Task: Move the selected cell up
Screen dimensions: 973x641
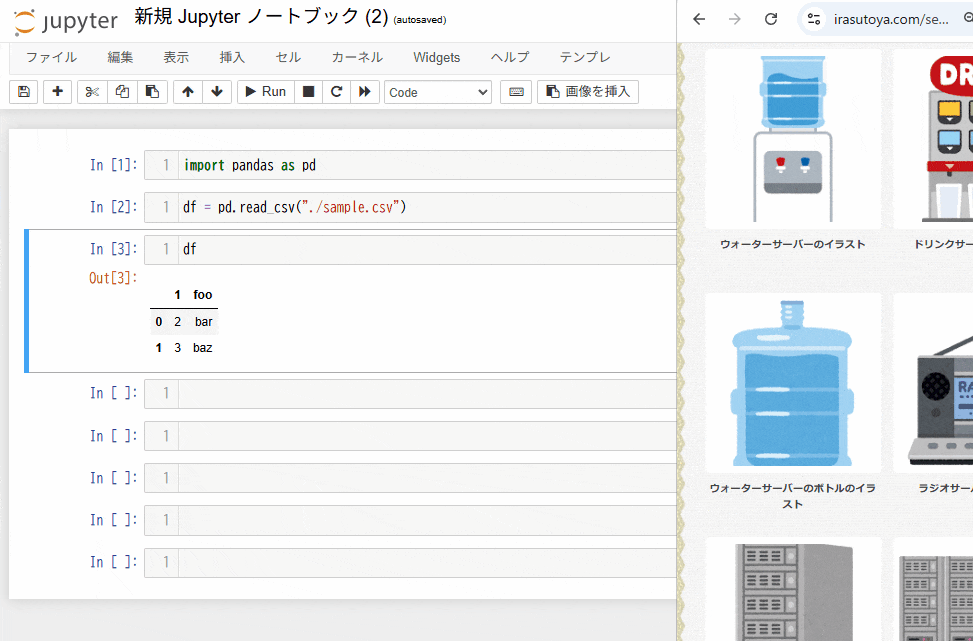Action: [188, 91]
